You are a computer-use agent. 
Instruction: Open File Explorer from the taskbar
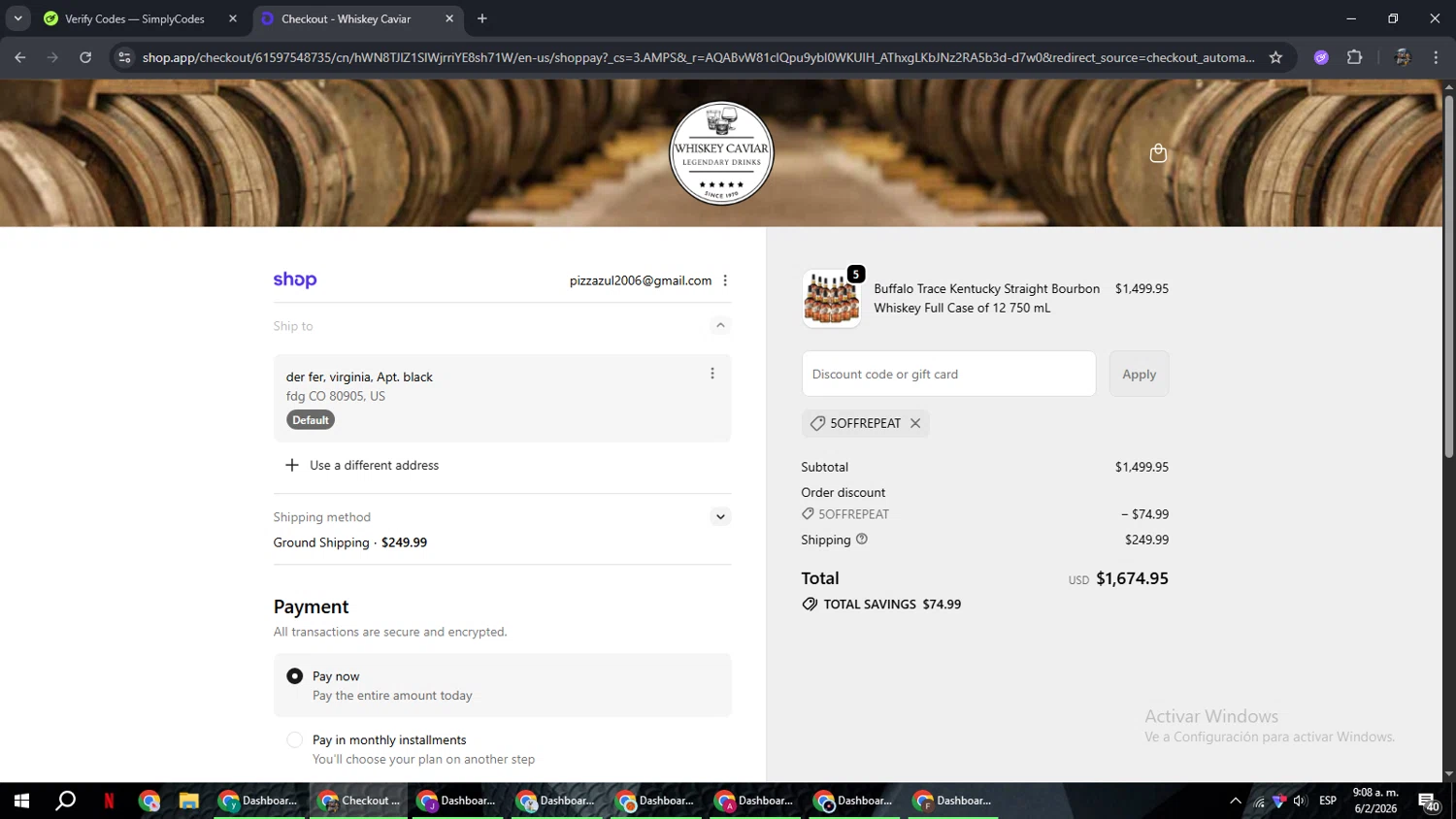pos(188,801)
